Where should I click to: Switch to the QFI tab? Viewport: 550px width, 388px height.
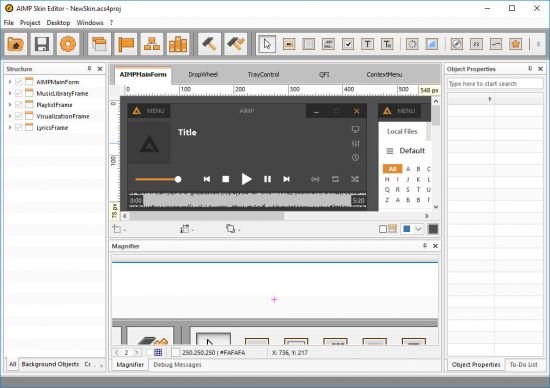pyautogui.click(x=324, y=74)
